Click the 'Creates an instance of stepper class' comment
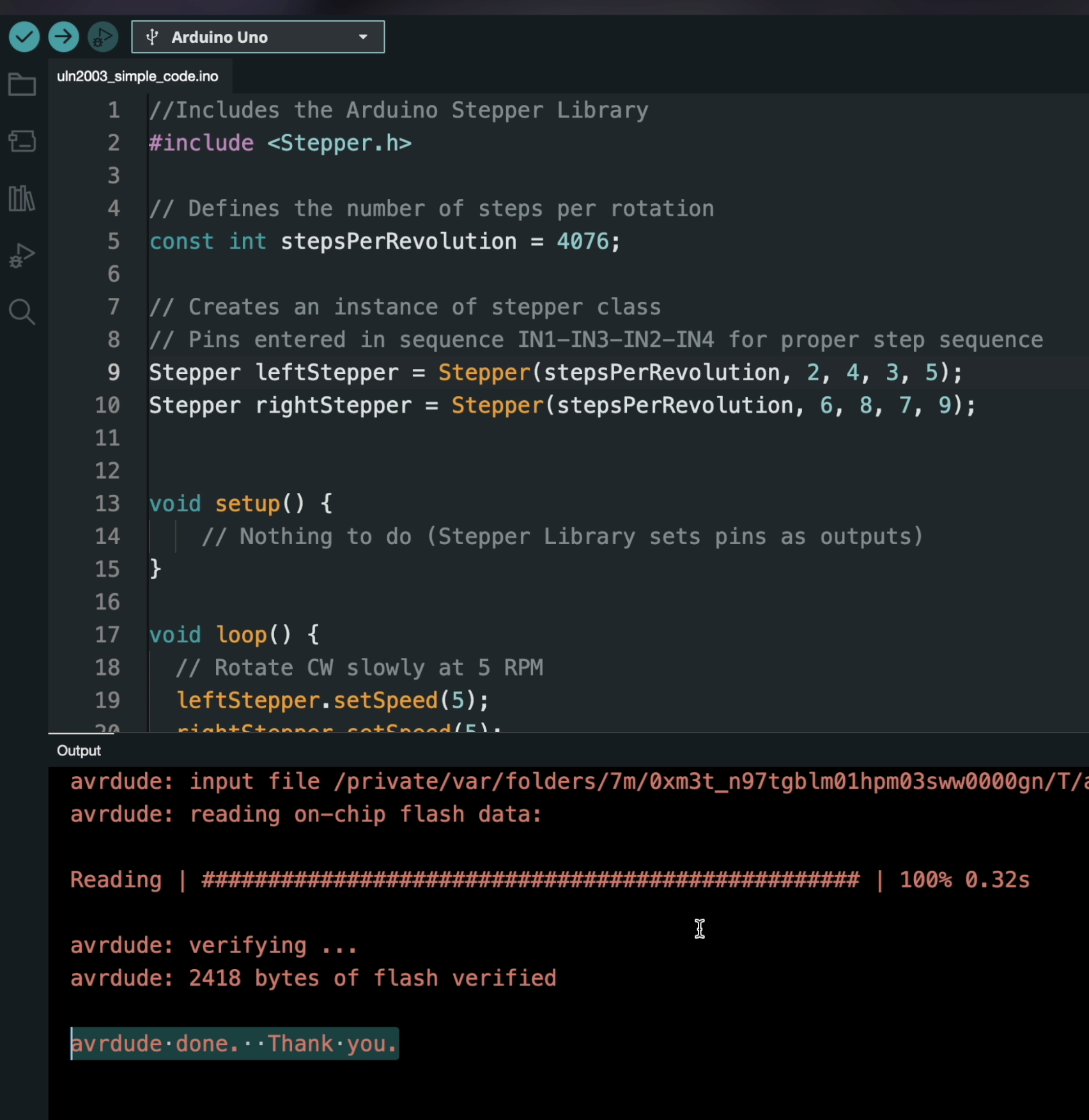1089x1120 pixels. coord(405,307)
